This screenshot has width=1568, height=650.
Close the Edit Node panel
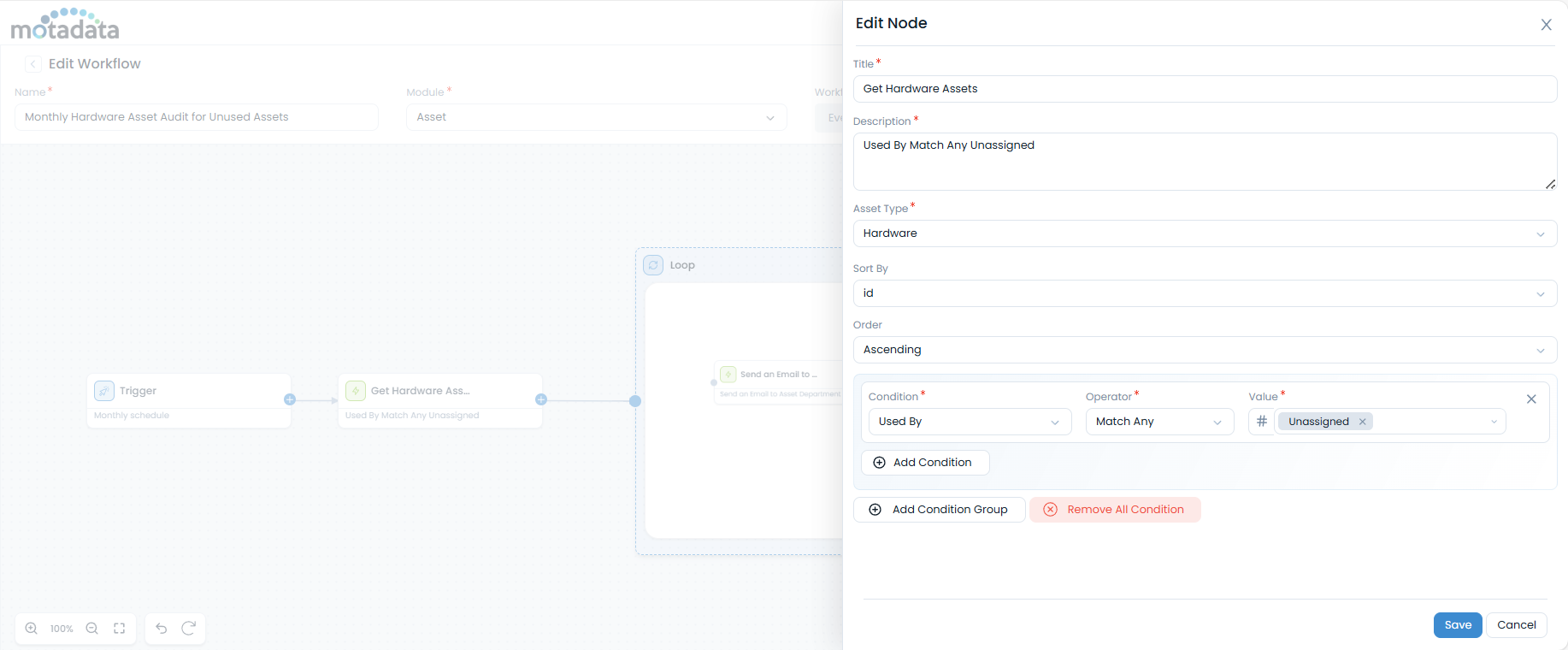pos(1546,25)
